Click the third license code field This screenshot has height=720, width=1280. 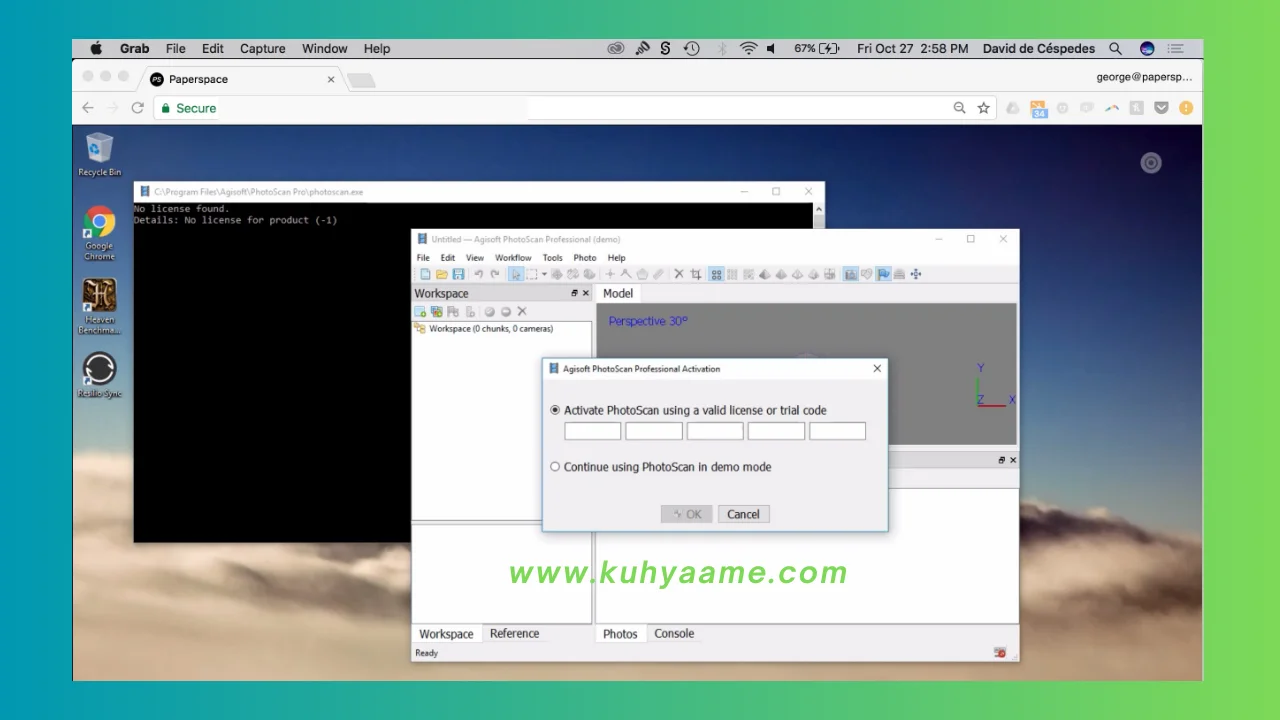point(715,431)
